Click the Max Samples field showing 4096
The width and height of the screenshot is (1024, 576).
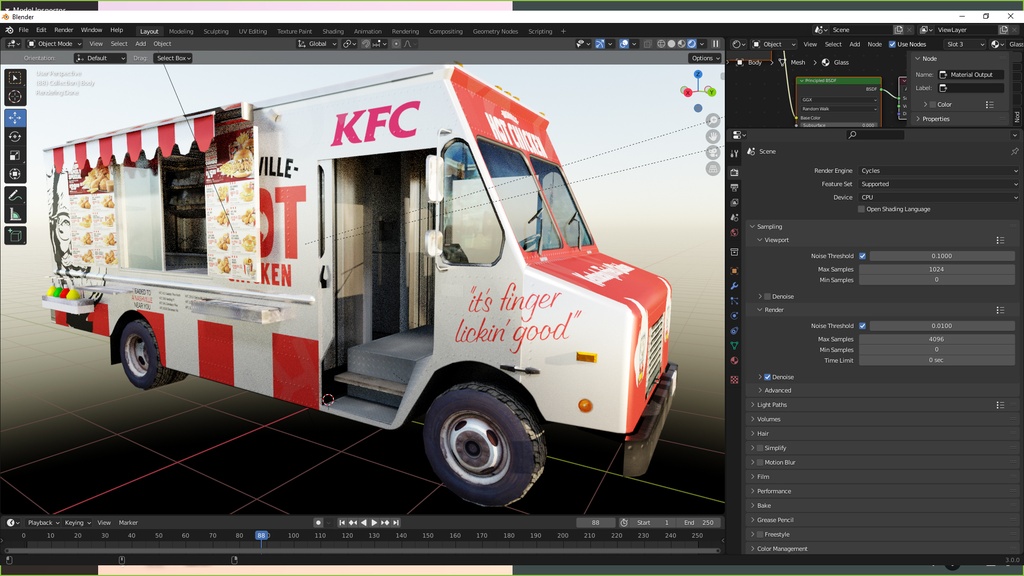coord(936,338)
